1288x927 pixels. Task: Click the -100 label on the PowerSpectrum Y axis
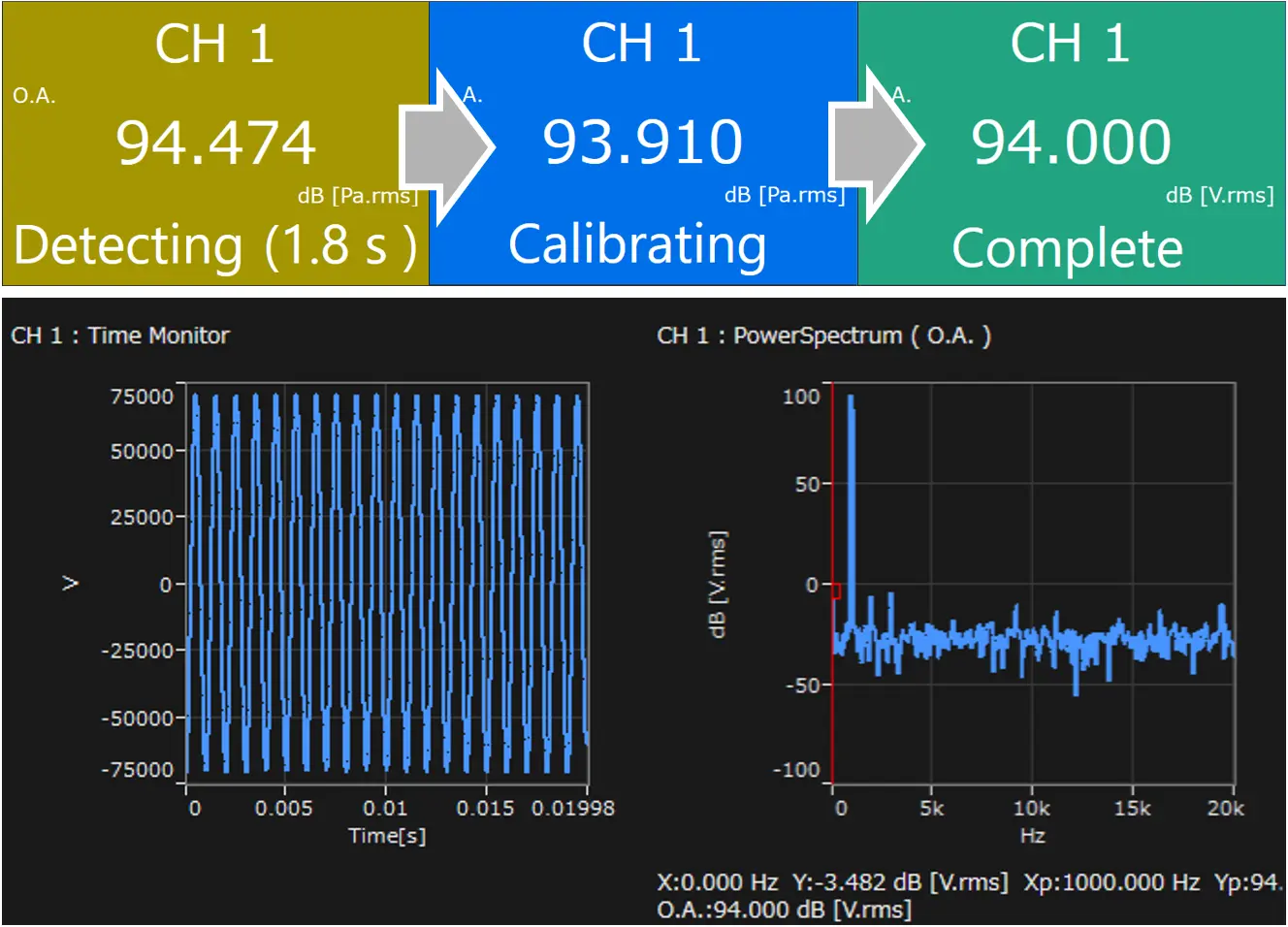click(x=796, y=770)
